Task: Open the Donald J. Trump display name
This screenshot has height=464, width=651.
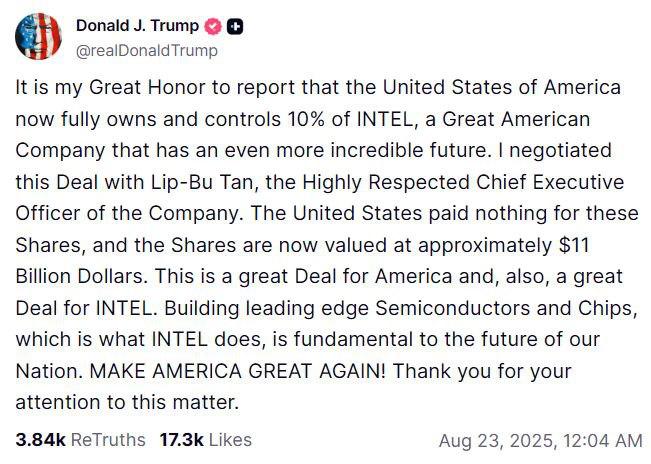Action: tap(137, 27)
